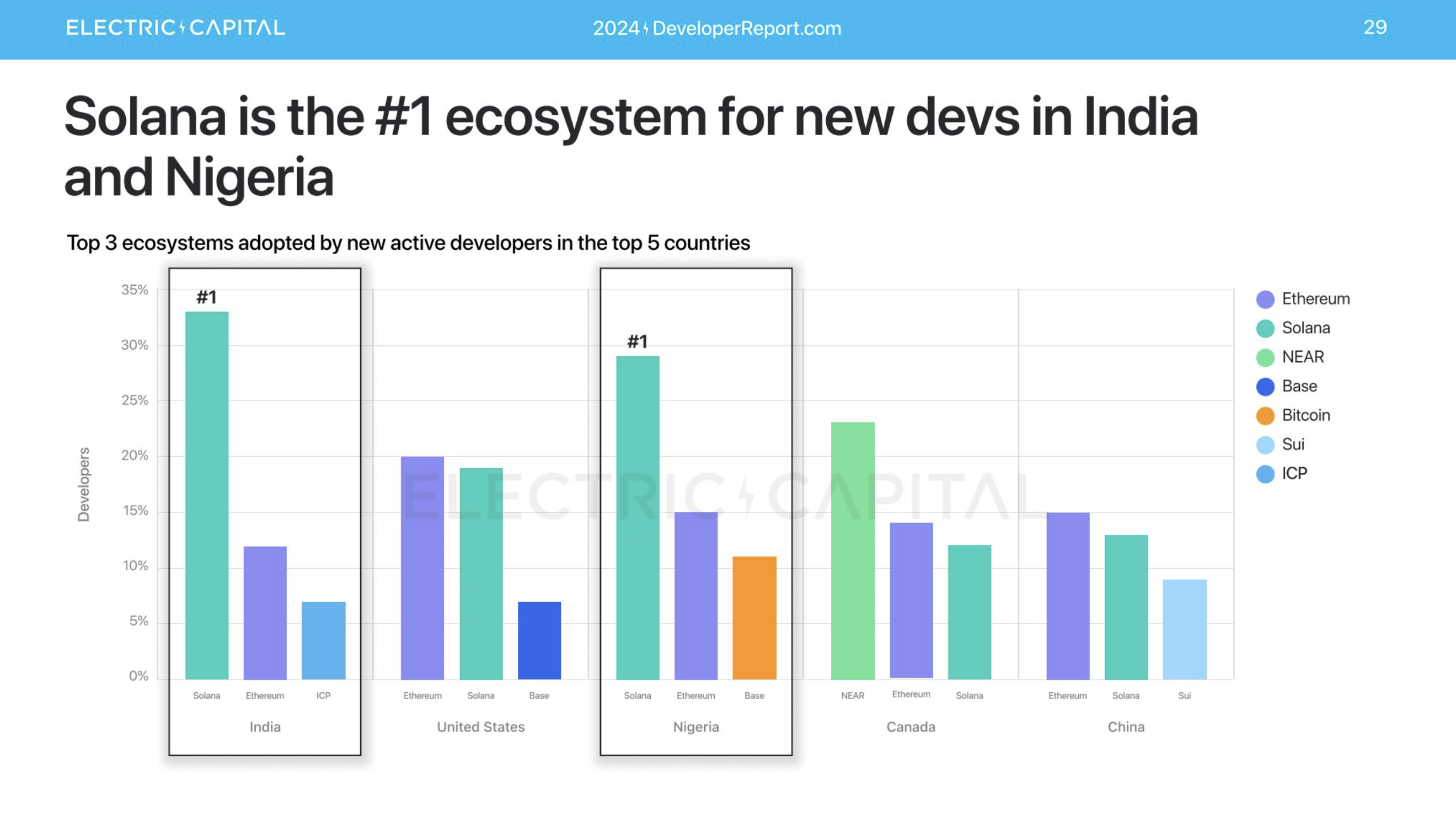1456x813 pixels.
Task: Click the ICP legend color dot
Action: (x=1265, y=474)
